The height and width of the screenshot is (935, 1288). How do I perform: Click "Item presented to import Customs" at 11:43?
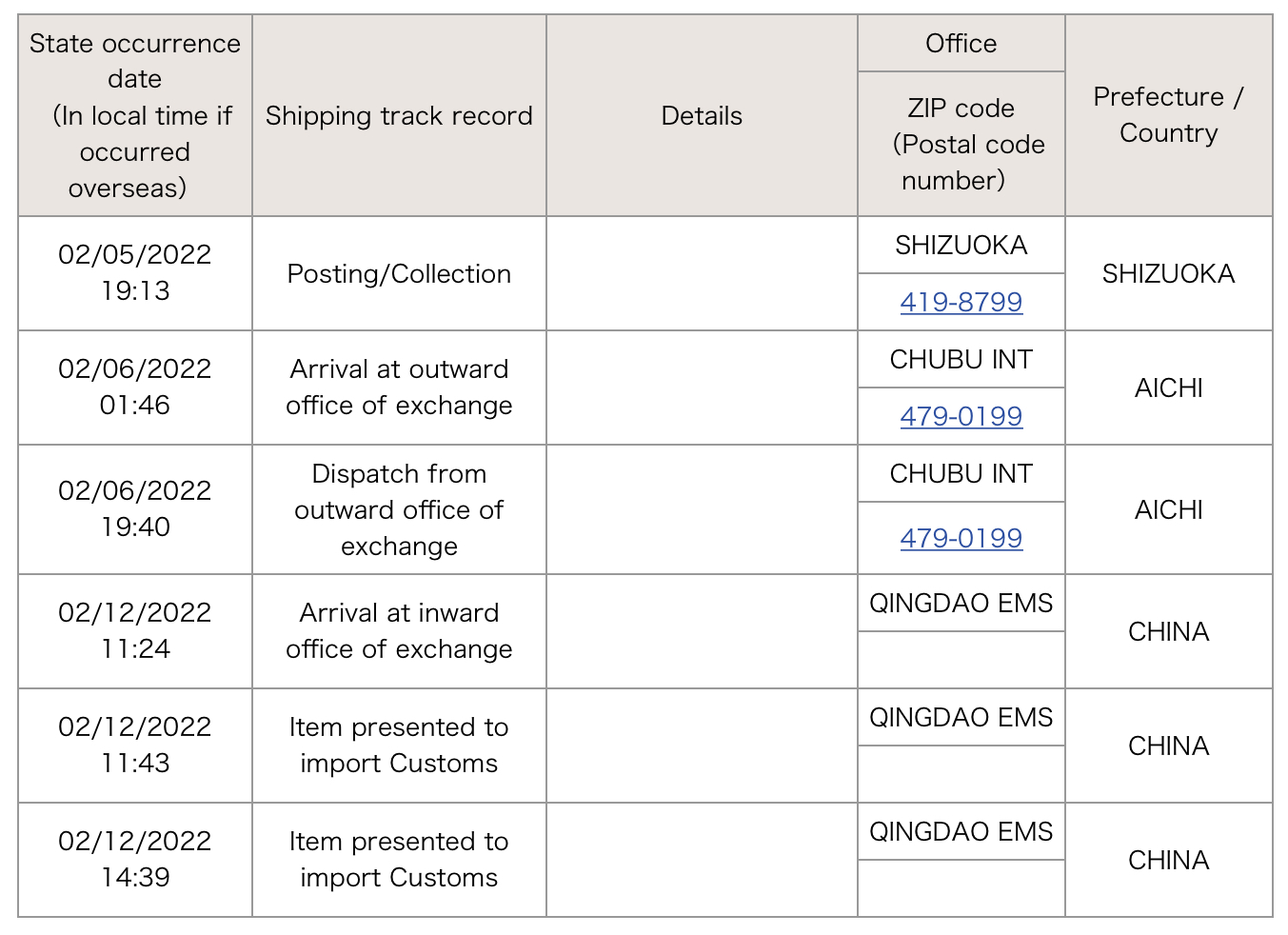(399, 746)
